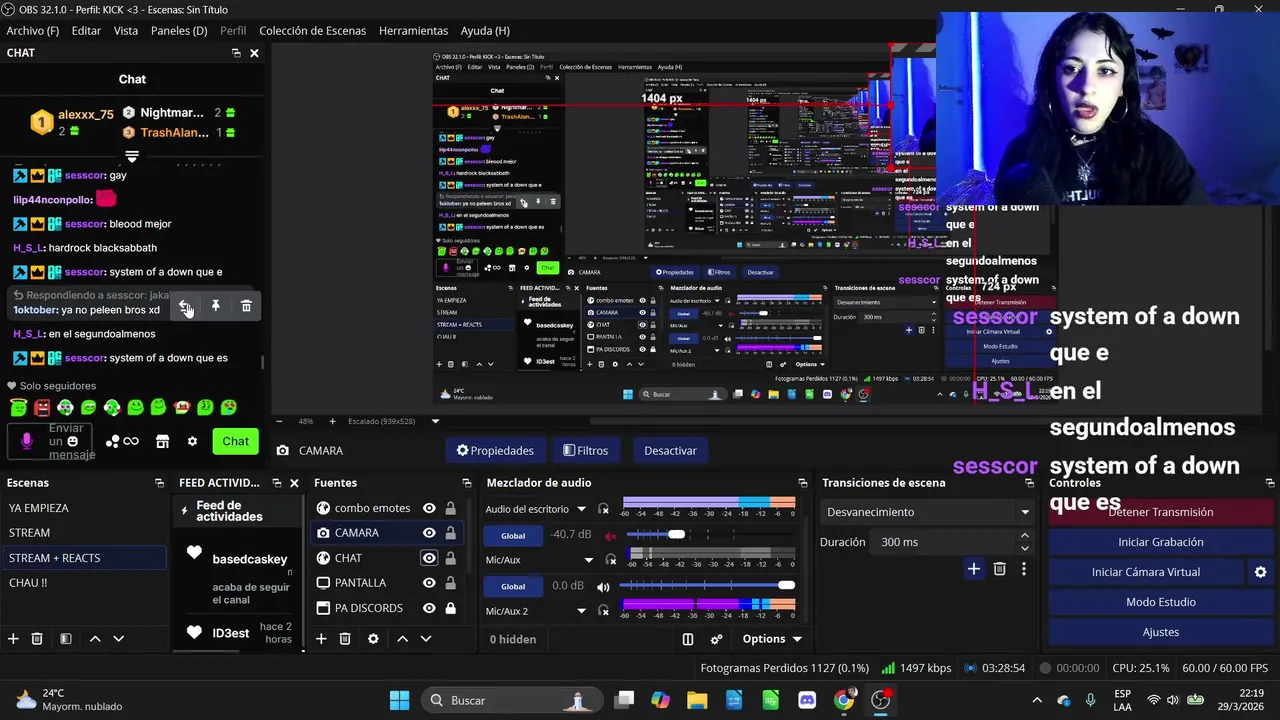This screenshot has width=1280, height=720.
Task: Move the selected source up
Action: point(402,638)
